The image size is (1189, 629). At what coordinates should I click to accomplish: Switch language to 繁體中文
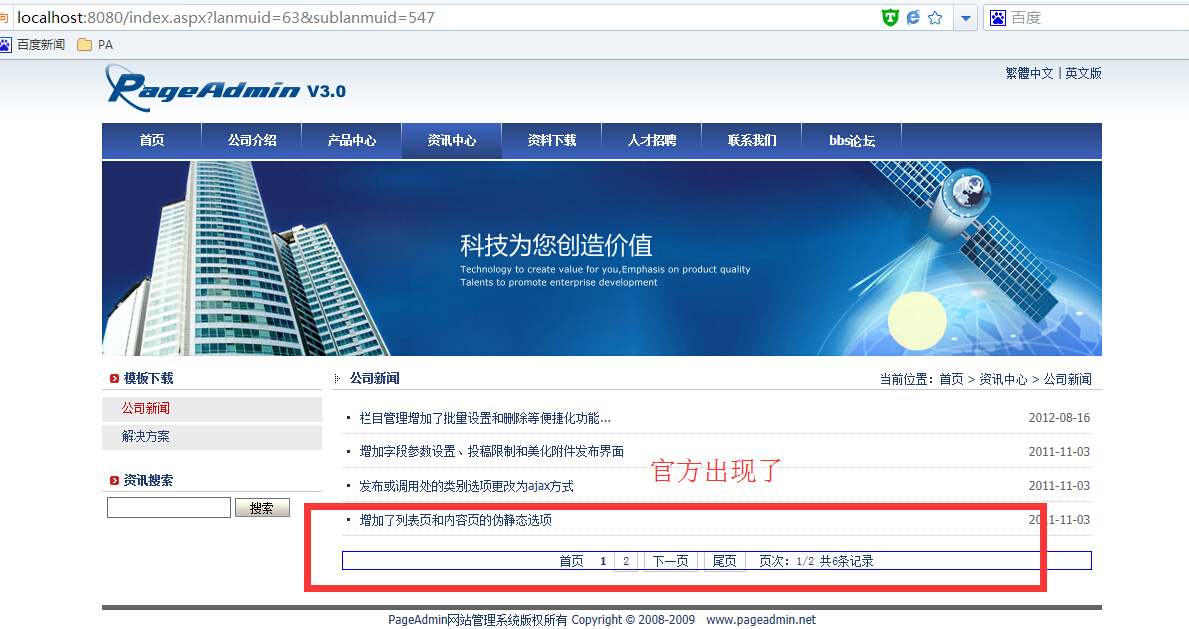pyautogui.click(x=1029, y=73)
